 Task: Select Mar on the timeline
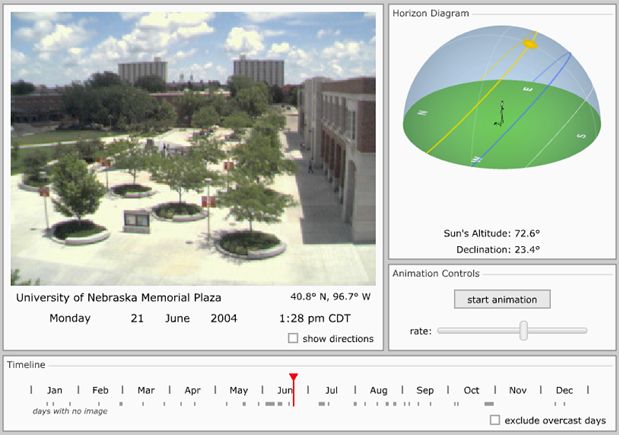tap(146, 390)
